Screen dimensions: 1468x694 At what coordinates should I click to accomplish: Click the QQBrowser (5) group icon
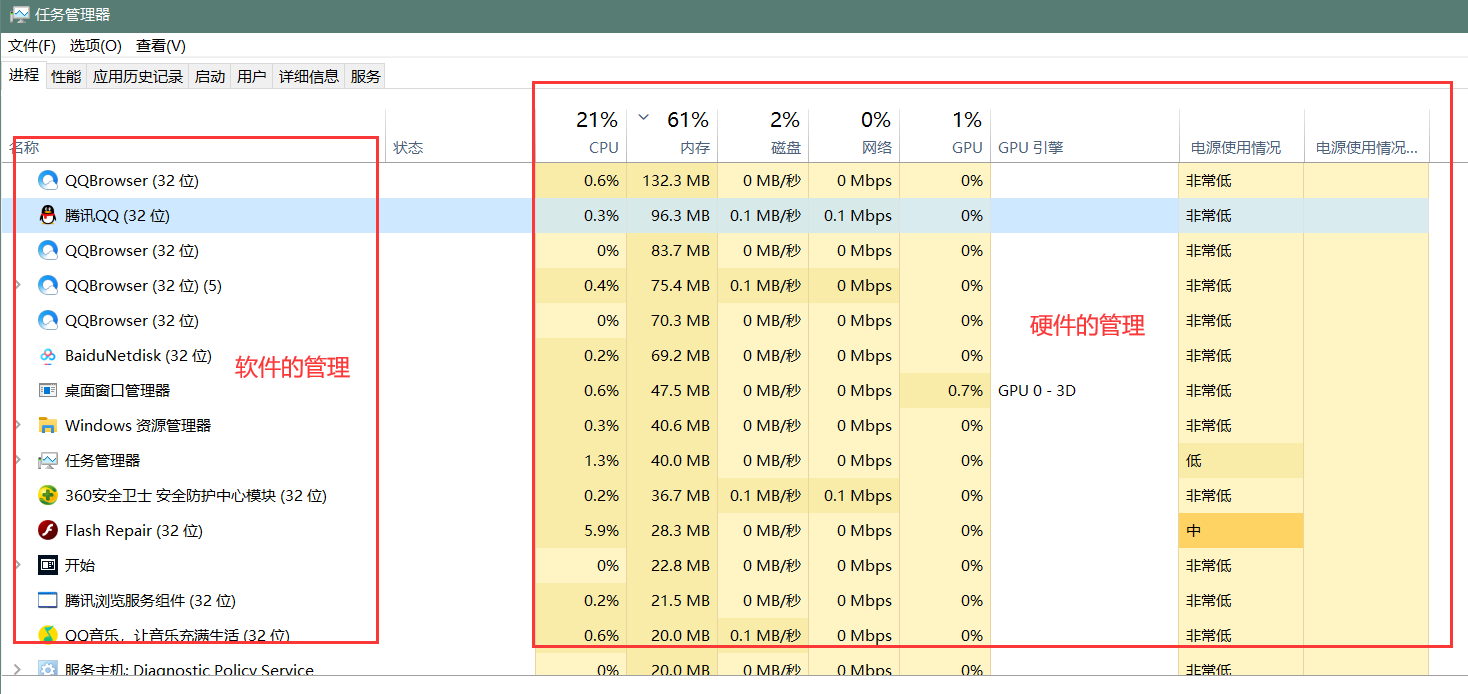coord(48,286)
